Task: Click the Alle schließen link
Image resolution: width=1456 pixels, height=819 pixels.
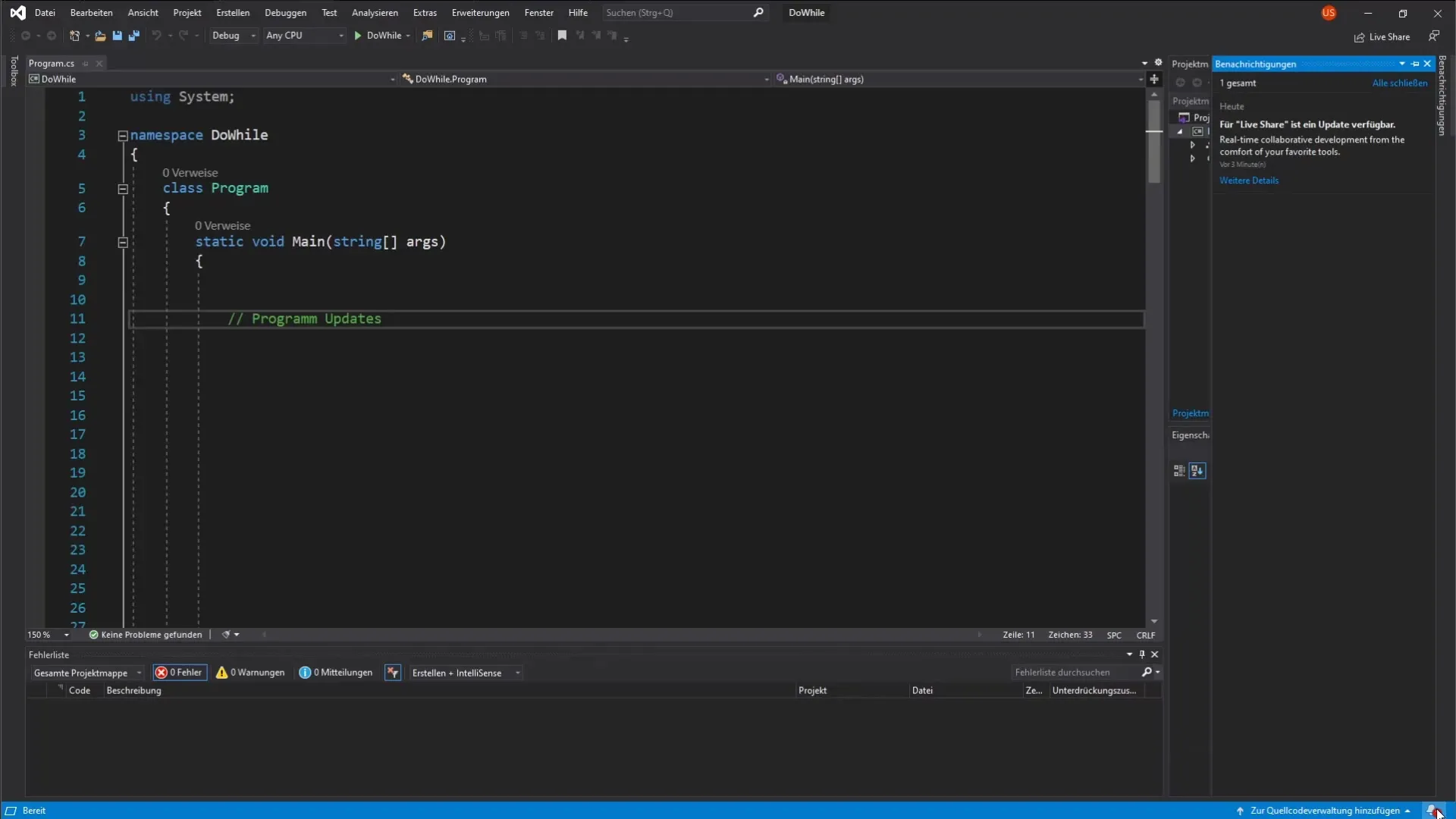Action: (1399, 83)
